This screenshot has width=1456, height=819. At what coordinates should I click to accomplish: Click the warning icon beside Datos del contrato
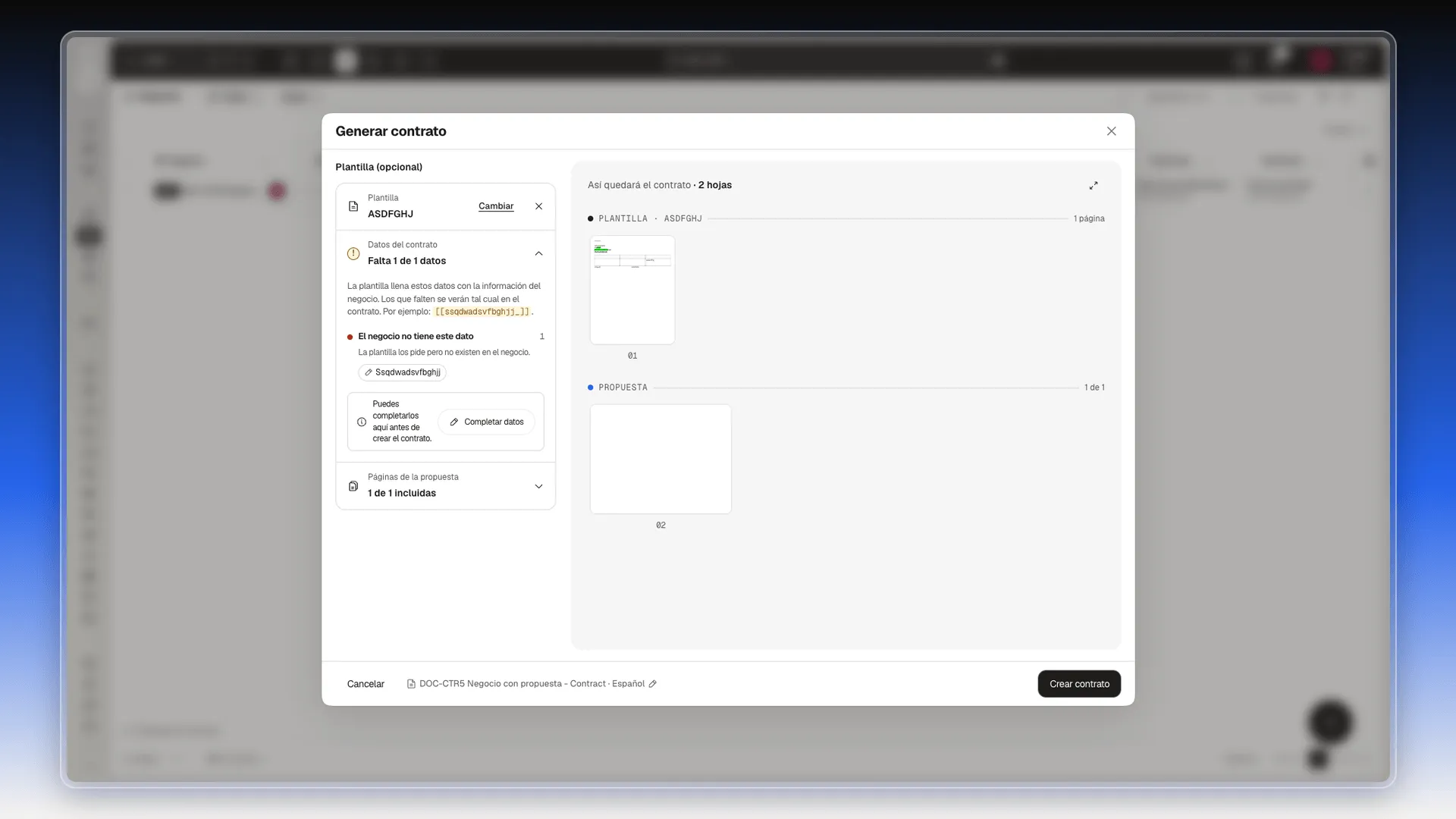(353, 253)
